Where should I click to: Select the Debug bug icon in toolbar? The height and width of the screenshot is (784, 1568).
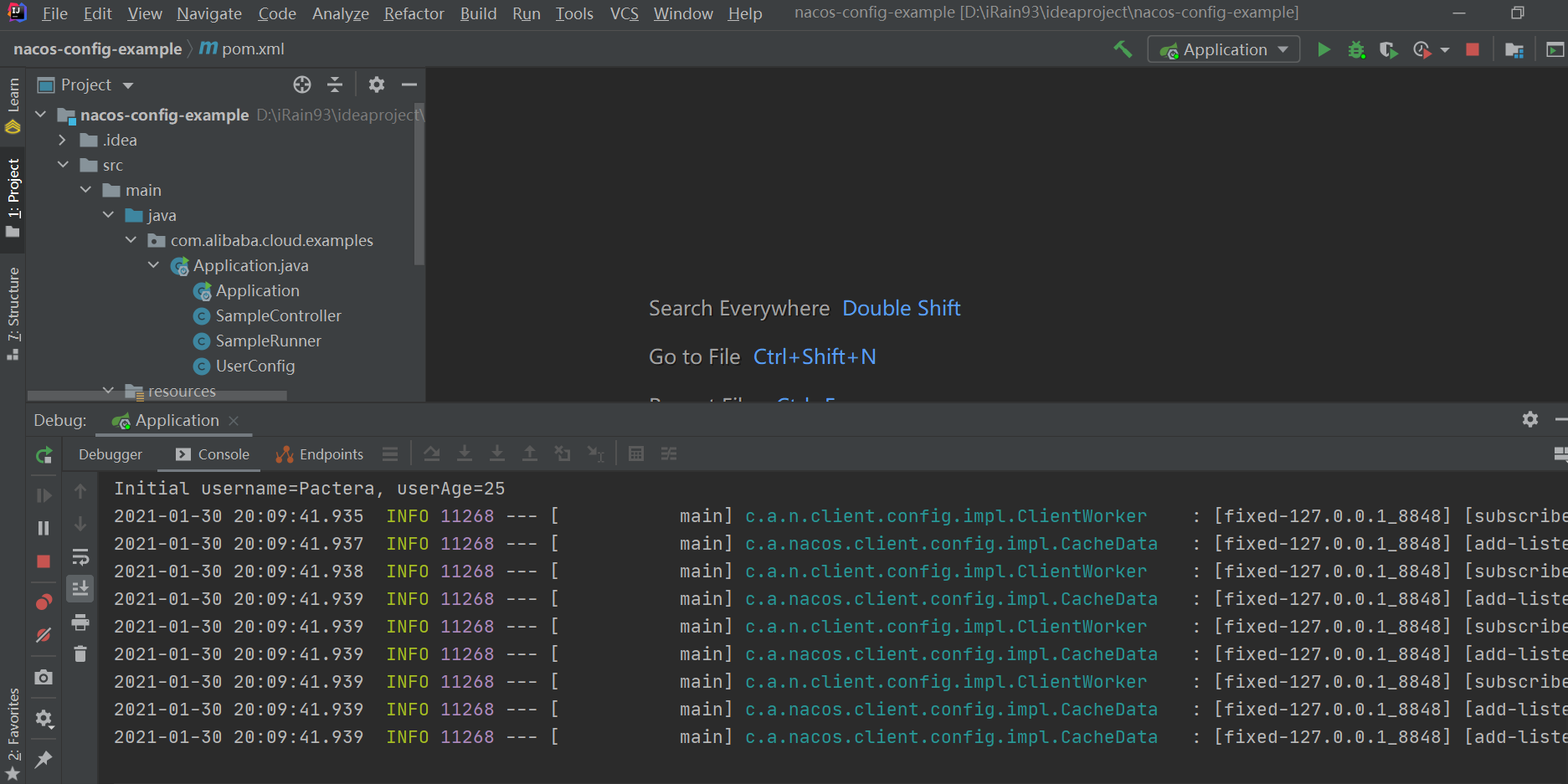coord(1356,49)
